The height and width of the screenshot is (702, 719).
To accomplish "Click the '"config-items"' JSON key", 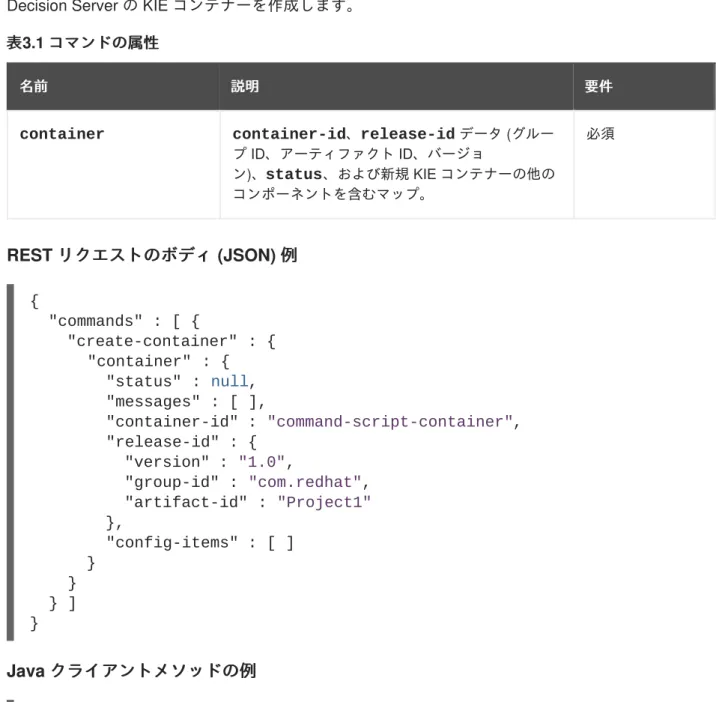I will (172, 543).
